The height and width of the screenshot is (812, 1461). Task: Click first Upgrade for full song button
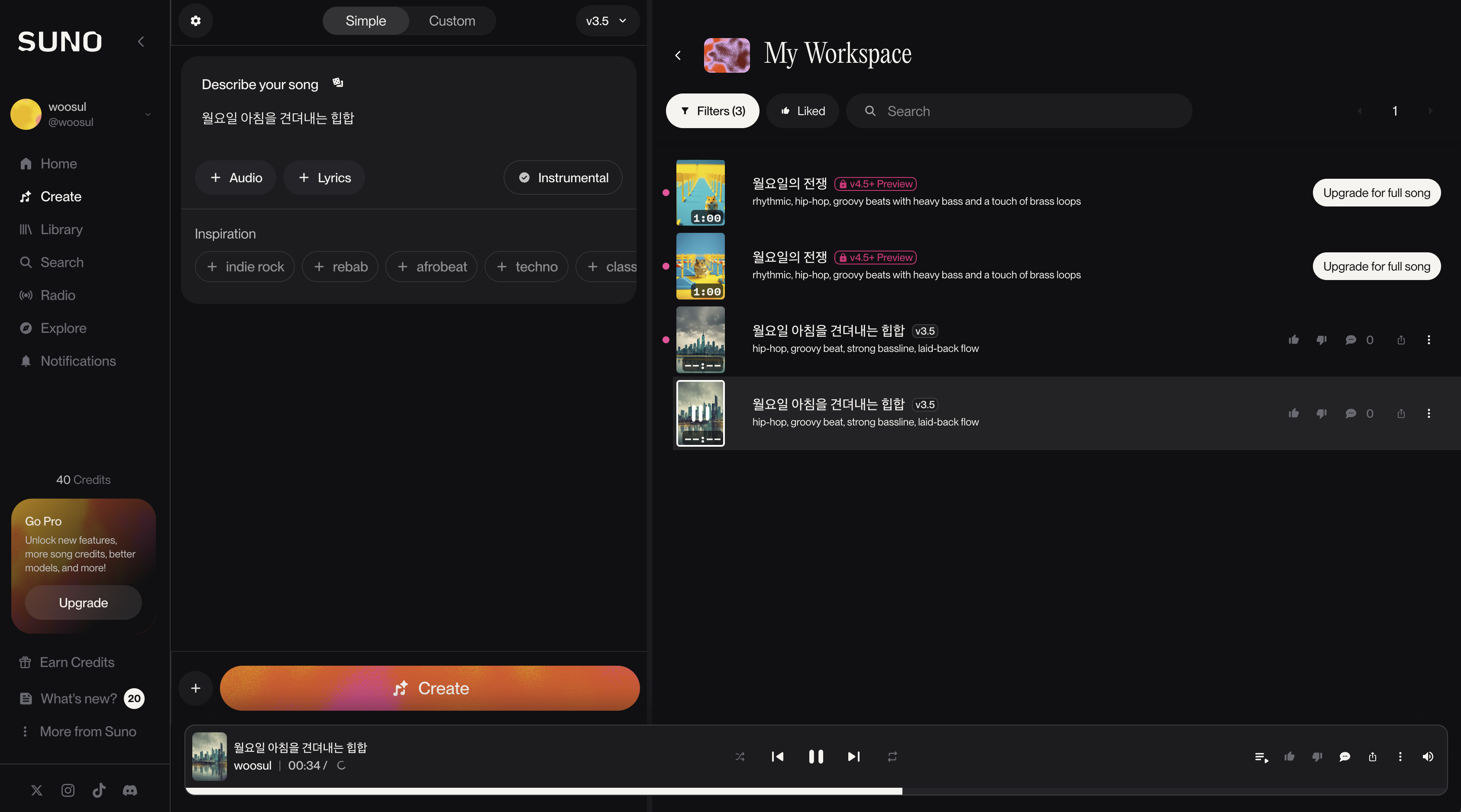click(x=1376, y=193)
